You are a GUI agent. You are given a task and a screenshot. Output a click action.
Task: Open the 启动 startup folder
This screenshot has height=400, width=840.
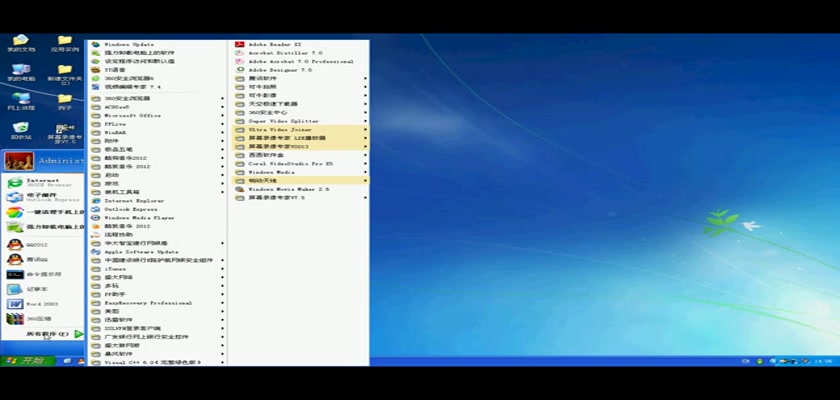click(x=156, y=175)
